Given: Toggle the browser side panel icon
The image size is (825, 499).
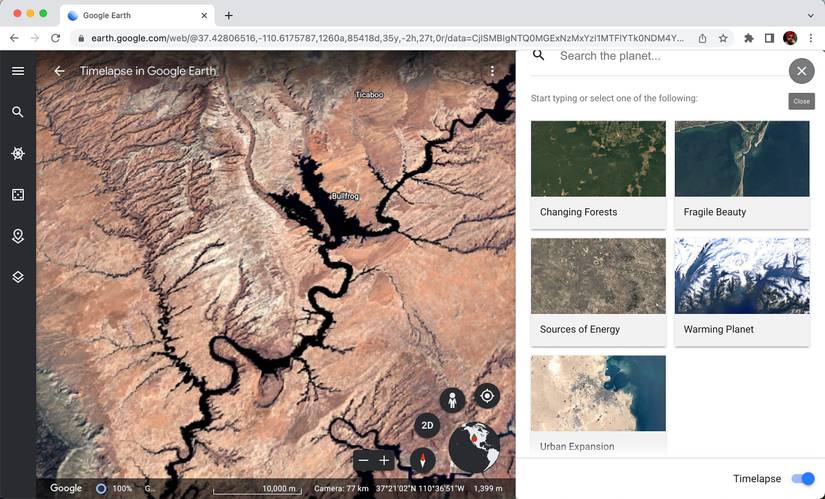Looking at the screenshot, I should 769,38.
